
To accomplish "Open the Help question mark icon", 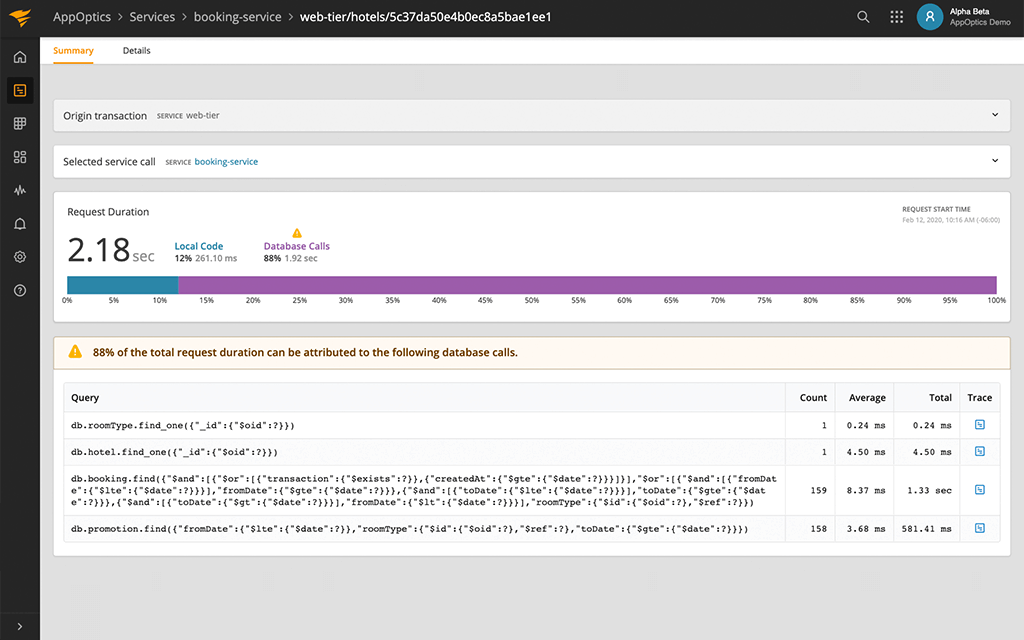I will coord(20,291).
